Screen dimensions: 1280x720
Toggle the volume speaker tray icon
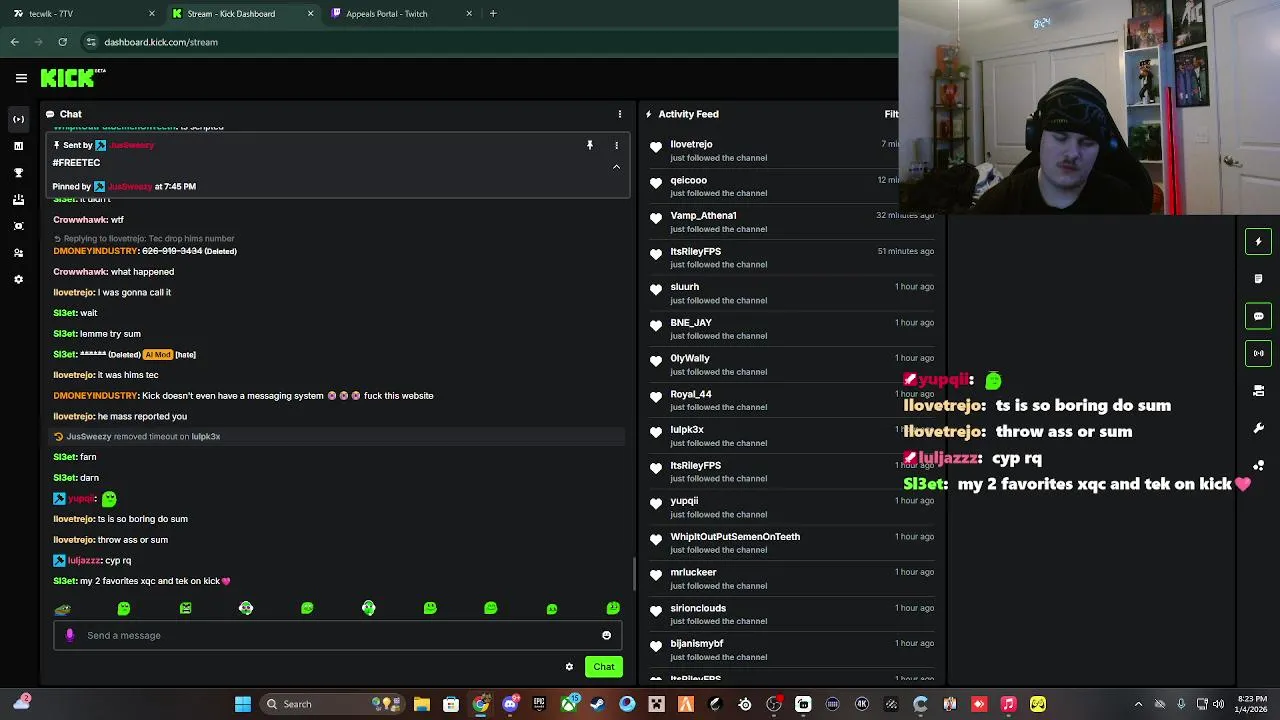pos(1218,704)
